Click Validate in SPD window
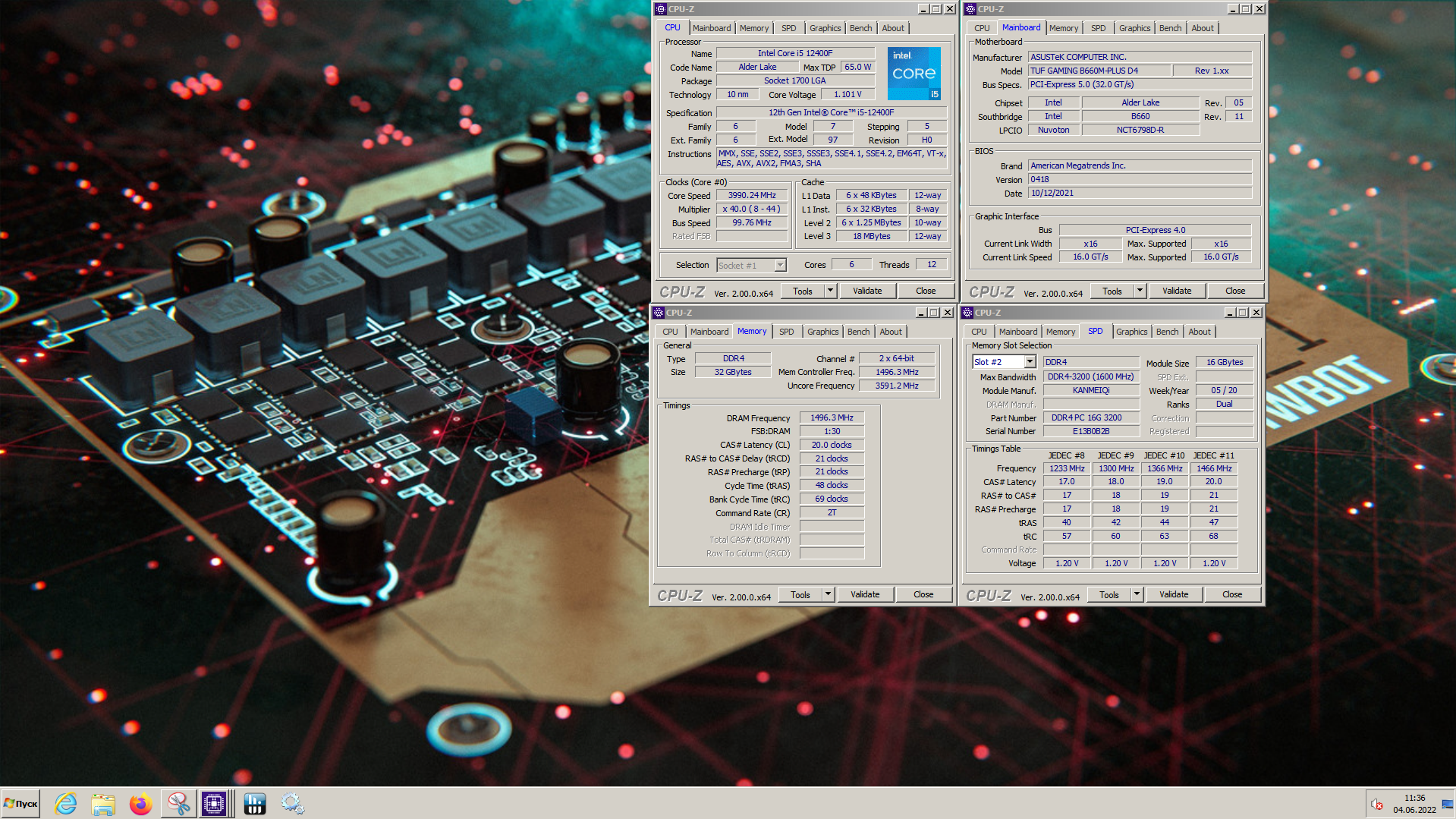The image size is (1456, 819). pyautogui.click(x=1174, y=594)
